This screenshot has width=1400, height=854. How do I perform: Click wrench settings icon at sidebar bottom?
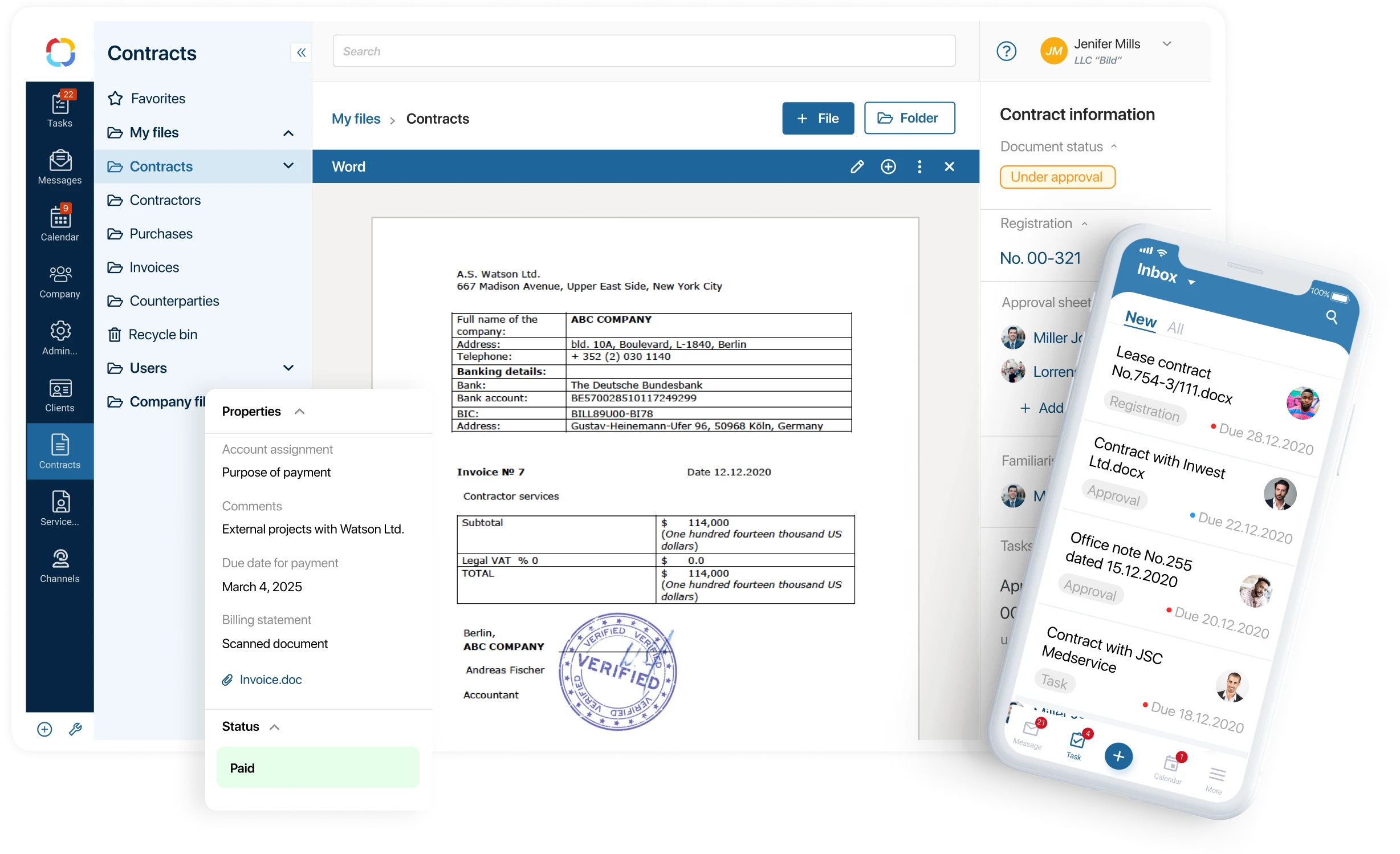[x=75, y=729]
